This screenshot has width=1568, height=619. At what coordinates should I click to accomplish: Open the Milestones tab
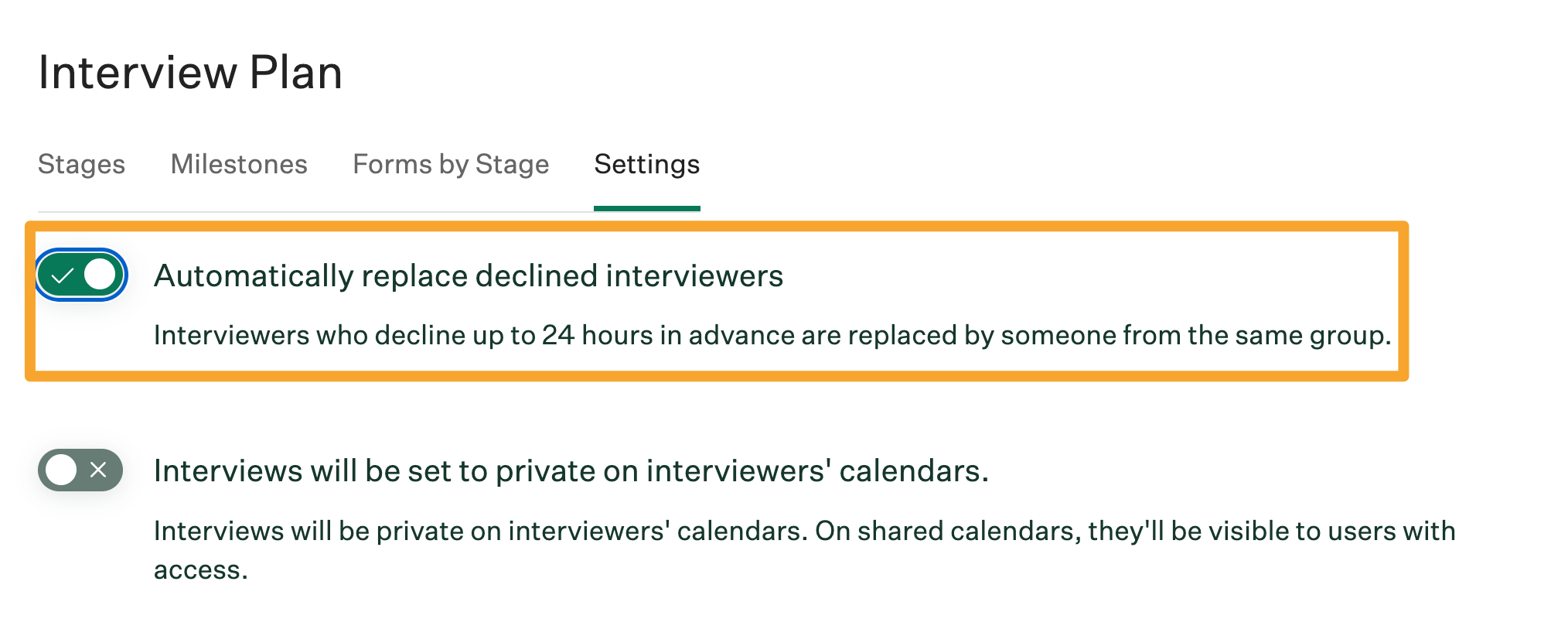238,164
